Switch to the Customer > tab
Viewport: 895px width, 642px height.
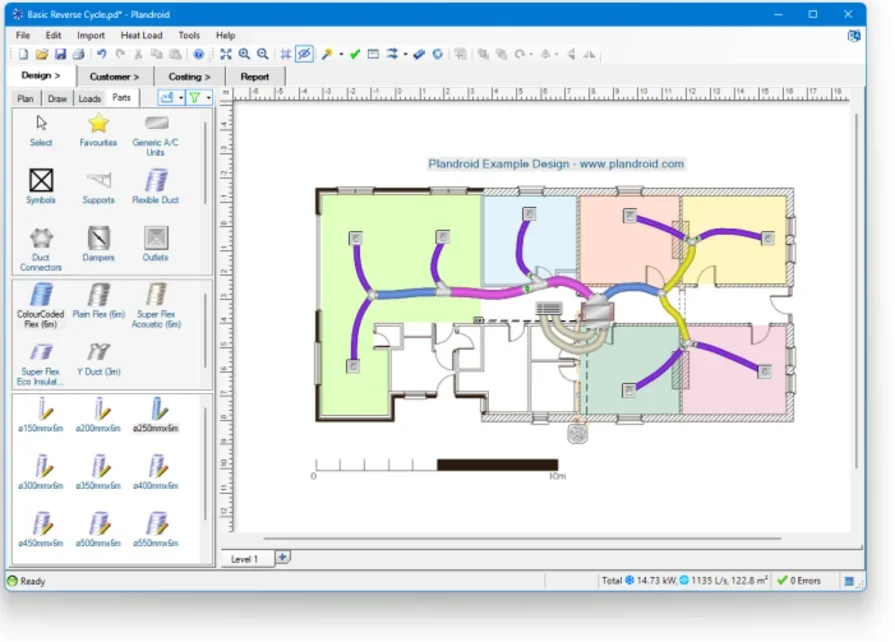[x=114, y=76]
